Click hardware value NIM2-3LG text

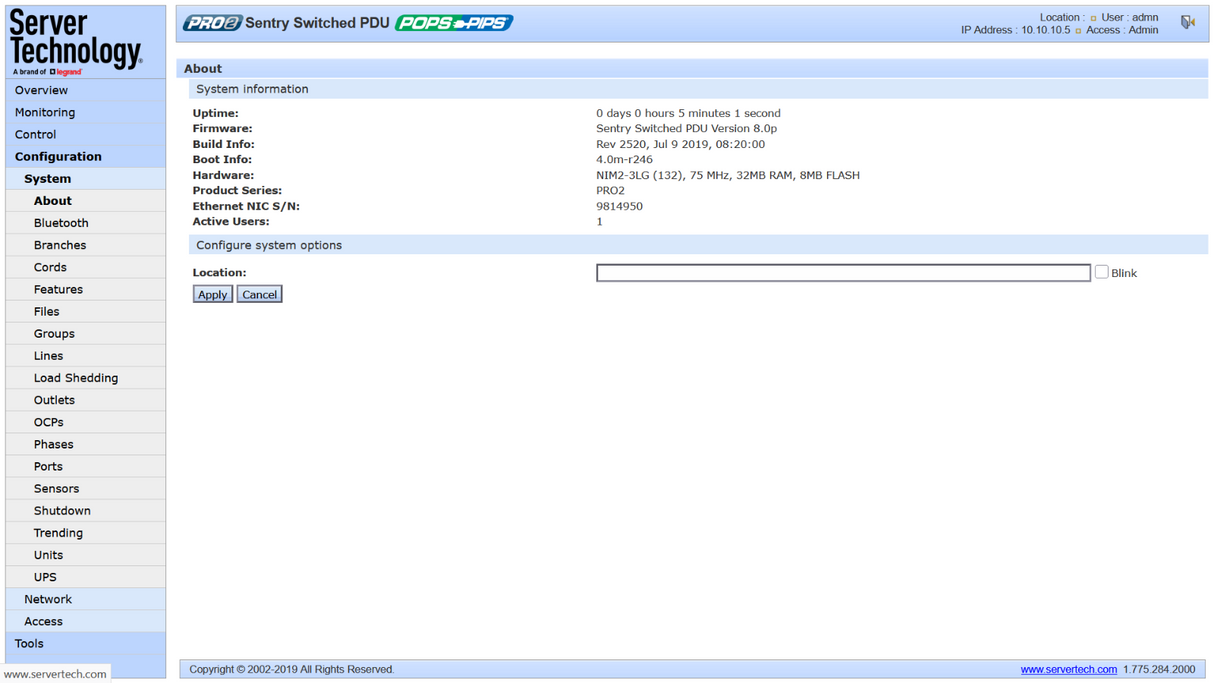[x=727, y=175]
